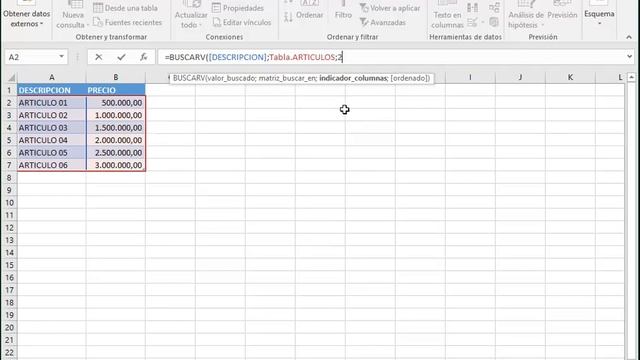This screenshot has width=640, height=360.
Task: Click the indicador_columnas argument in tooltip
Action: coord(353,78)
